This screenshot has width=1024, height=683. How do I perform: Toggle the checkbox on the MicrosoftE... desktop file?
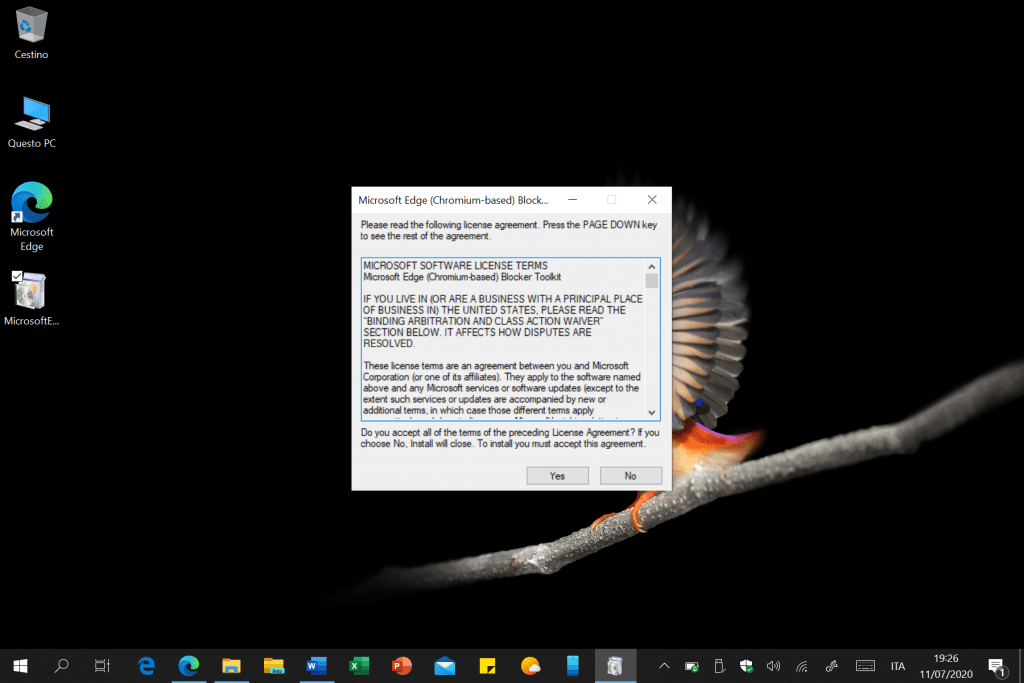pos(17,276)
